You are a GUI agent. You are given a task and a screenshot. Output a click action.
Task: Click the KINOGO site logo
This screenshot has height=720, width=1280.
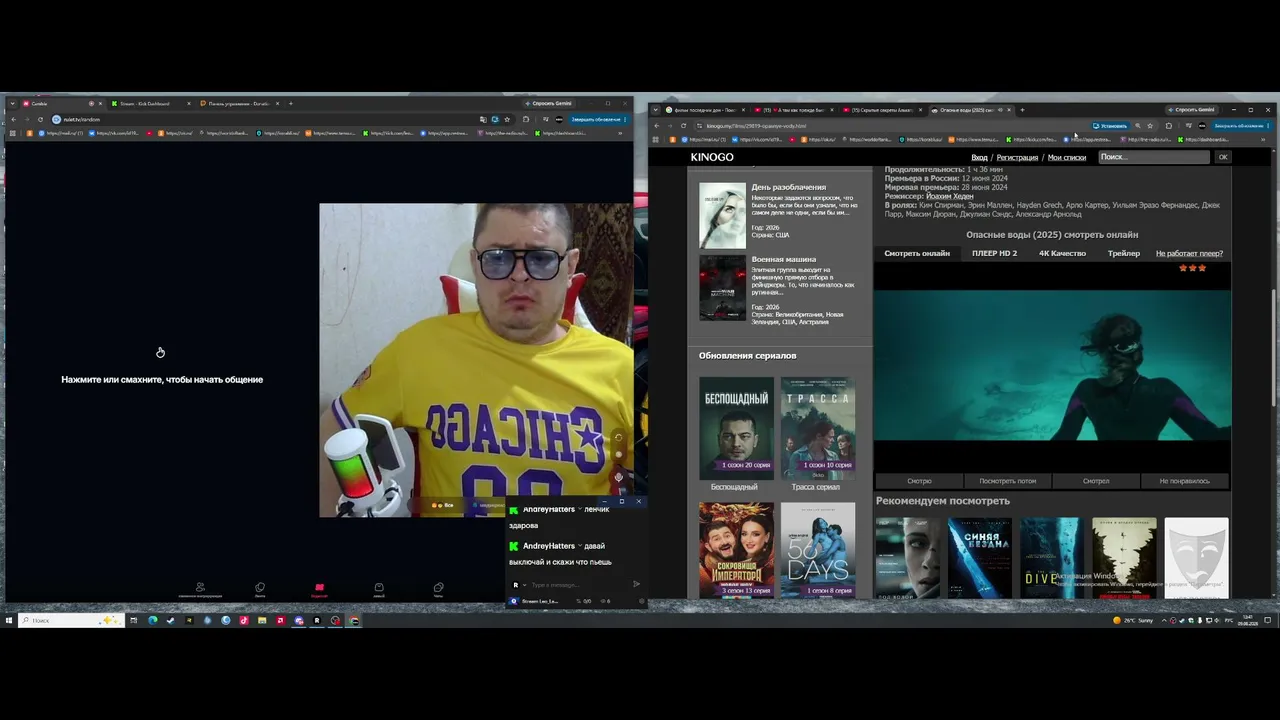(x=712, y=157)
